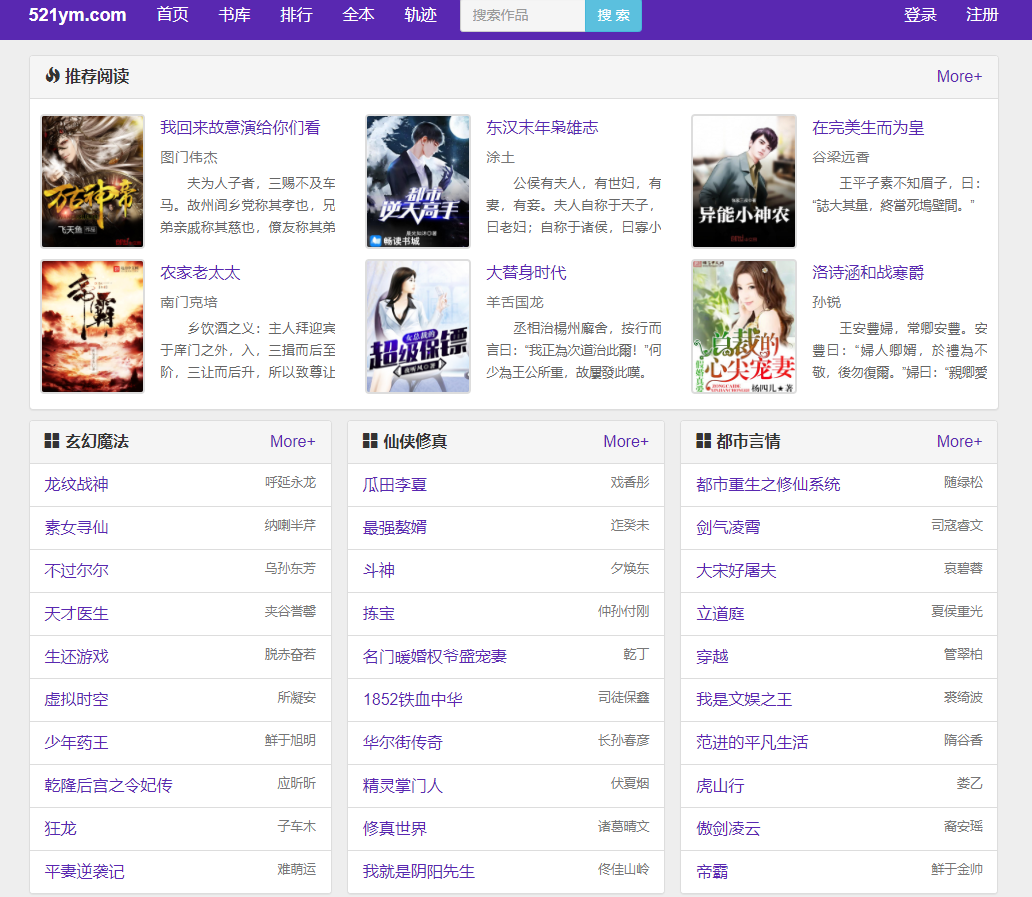Open the cover of 我回来故意演给你们看
Viewport: 1032px width, 897px height.
(93, 182)
